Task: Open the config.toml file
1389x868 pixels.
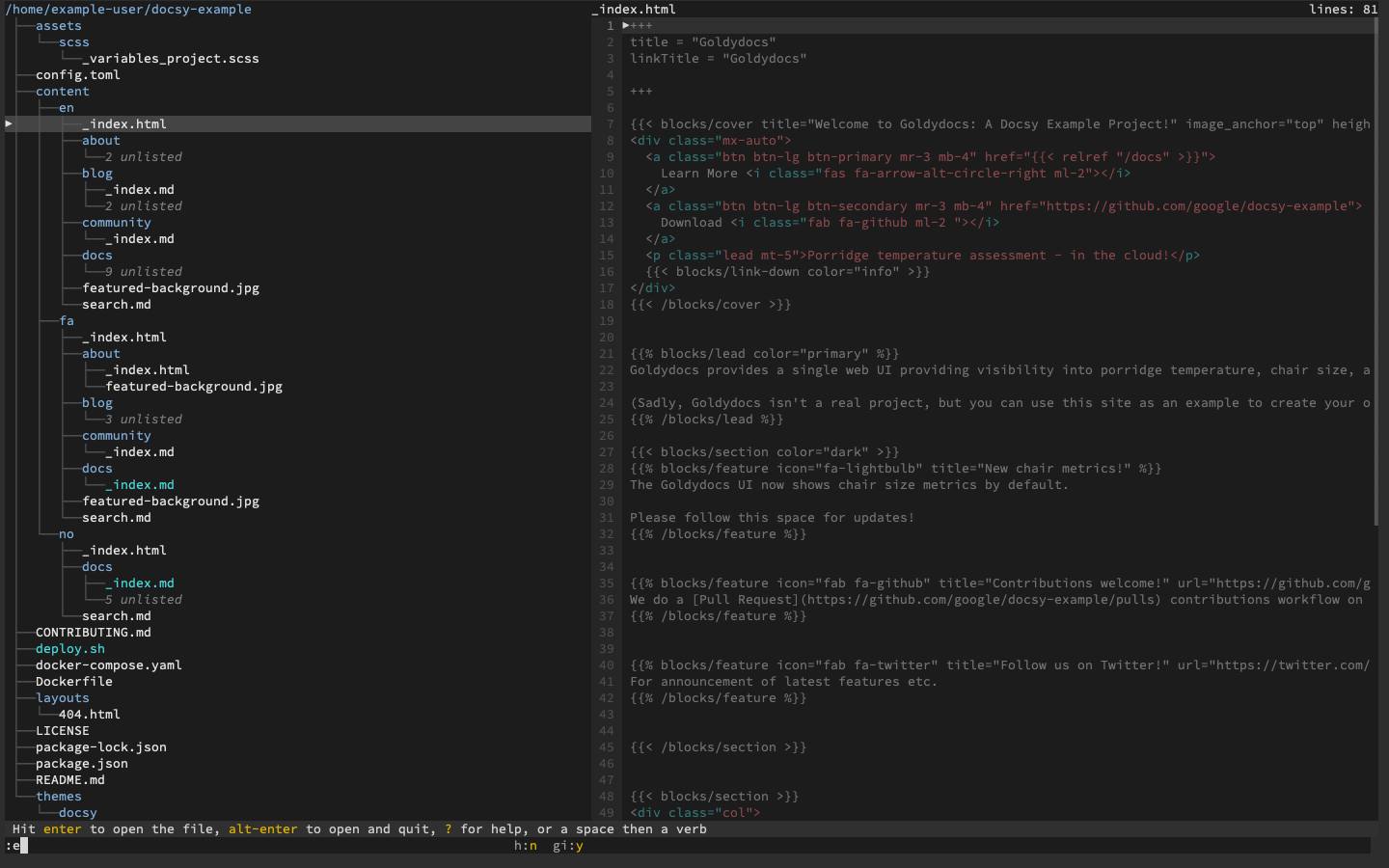Action: (x=79, y=74)
